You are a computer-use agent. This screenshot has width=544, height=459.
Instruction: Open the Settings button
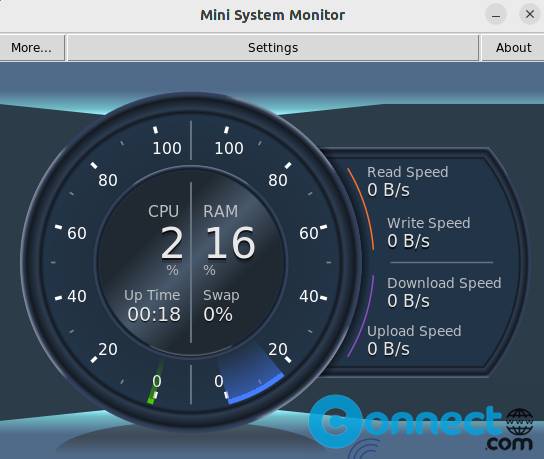coord(273,48)
